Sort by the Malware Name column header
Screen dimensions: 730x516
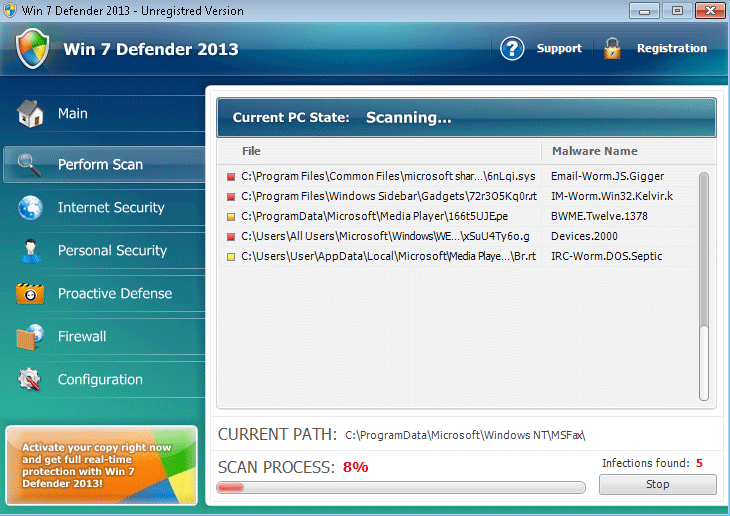(x=594, y=151)
